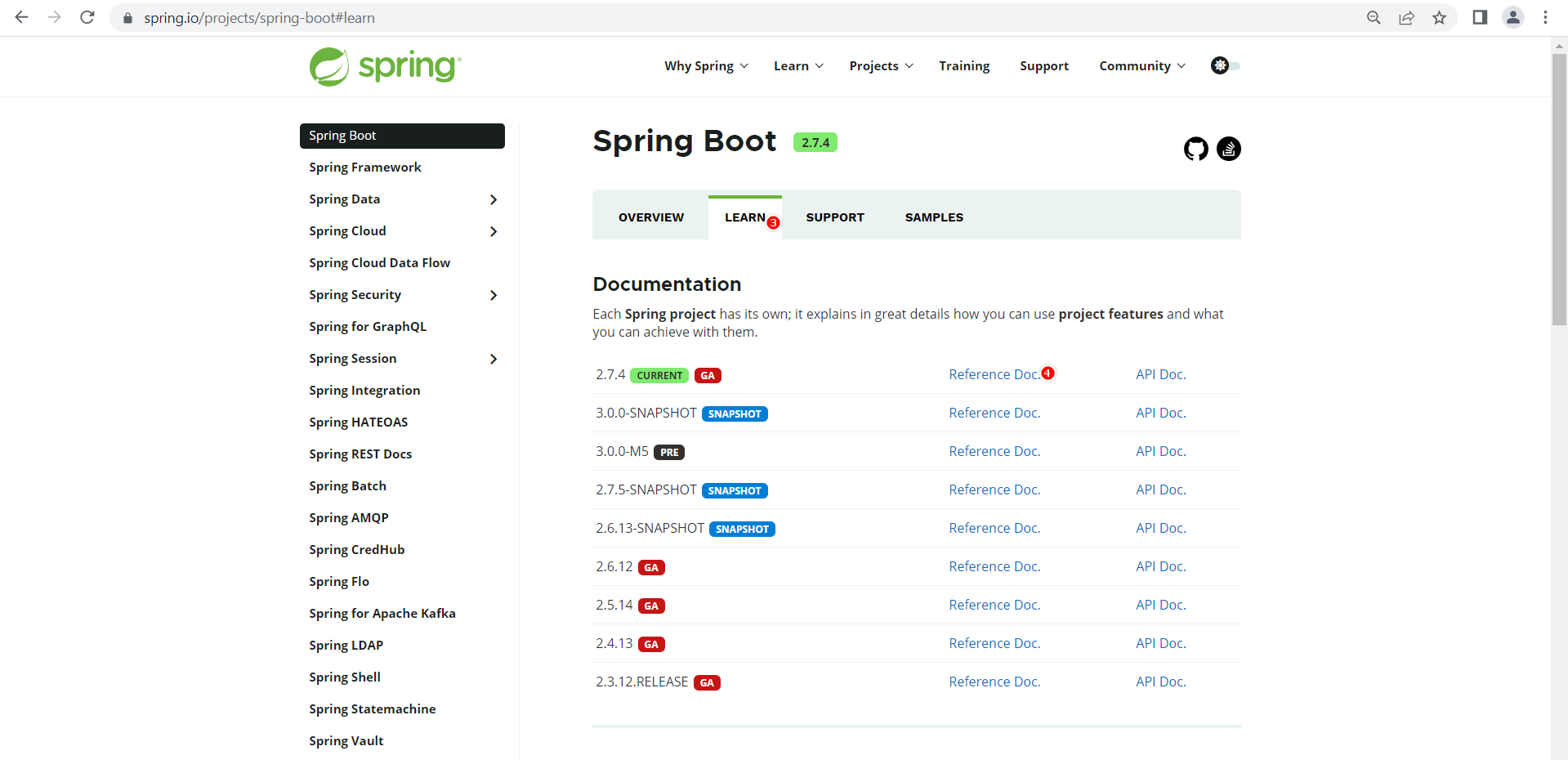Open API Doc. for 2.3.12.RELEASE
The height and width of the screenshot is (760, 1568).
coord(1161,682)
